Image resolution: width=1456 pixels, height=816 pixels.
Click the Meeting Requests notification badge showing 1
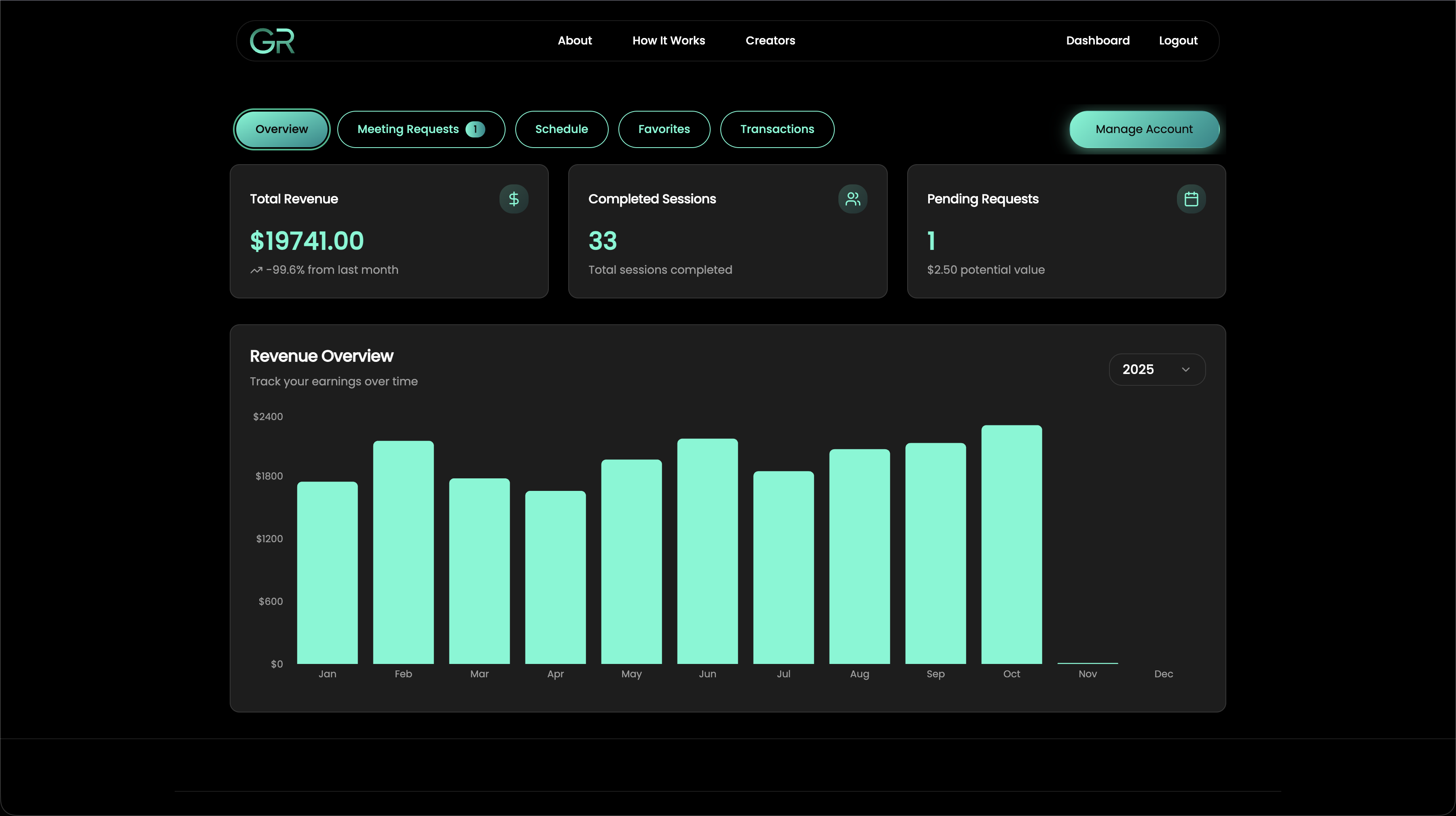(x=475, y=129)
